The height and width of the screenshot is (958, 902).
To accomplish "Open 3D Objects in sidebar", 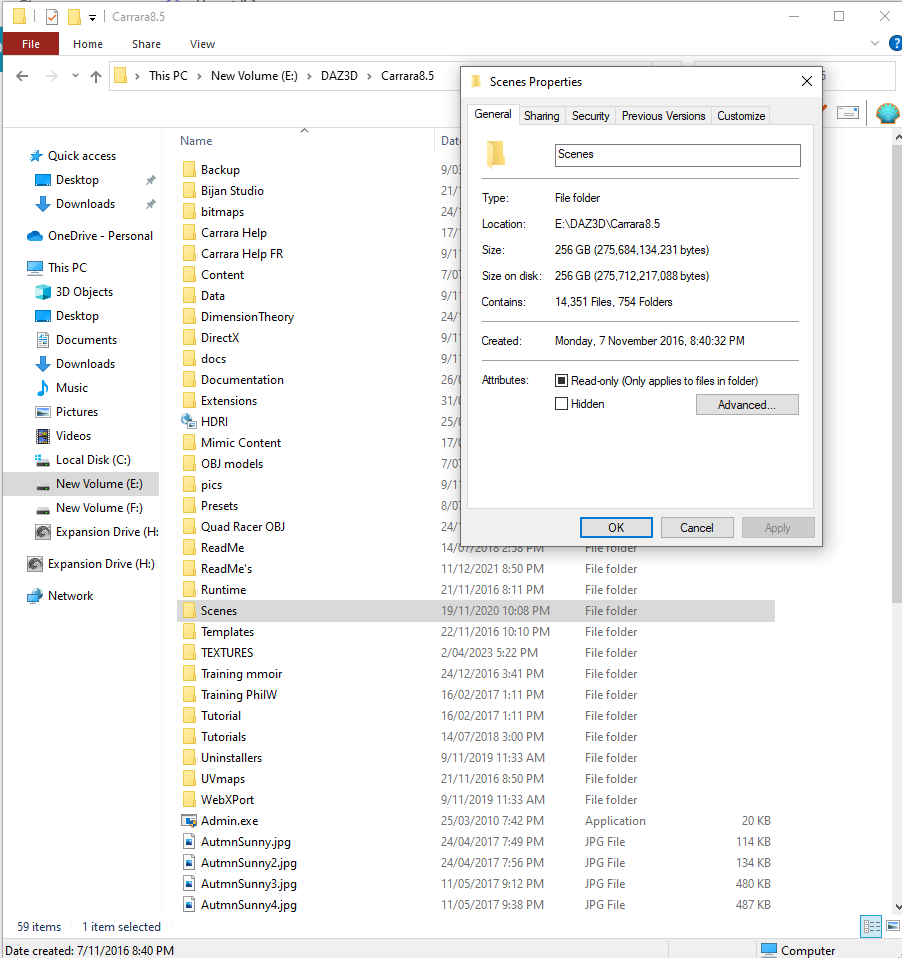I will click(x=84, y=291).
